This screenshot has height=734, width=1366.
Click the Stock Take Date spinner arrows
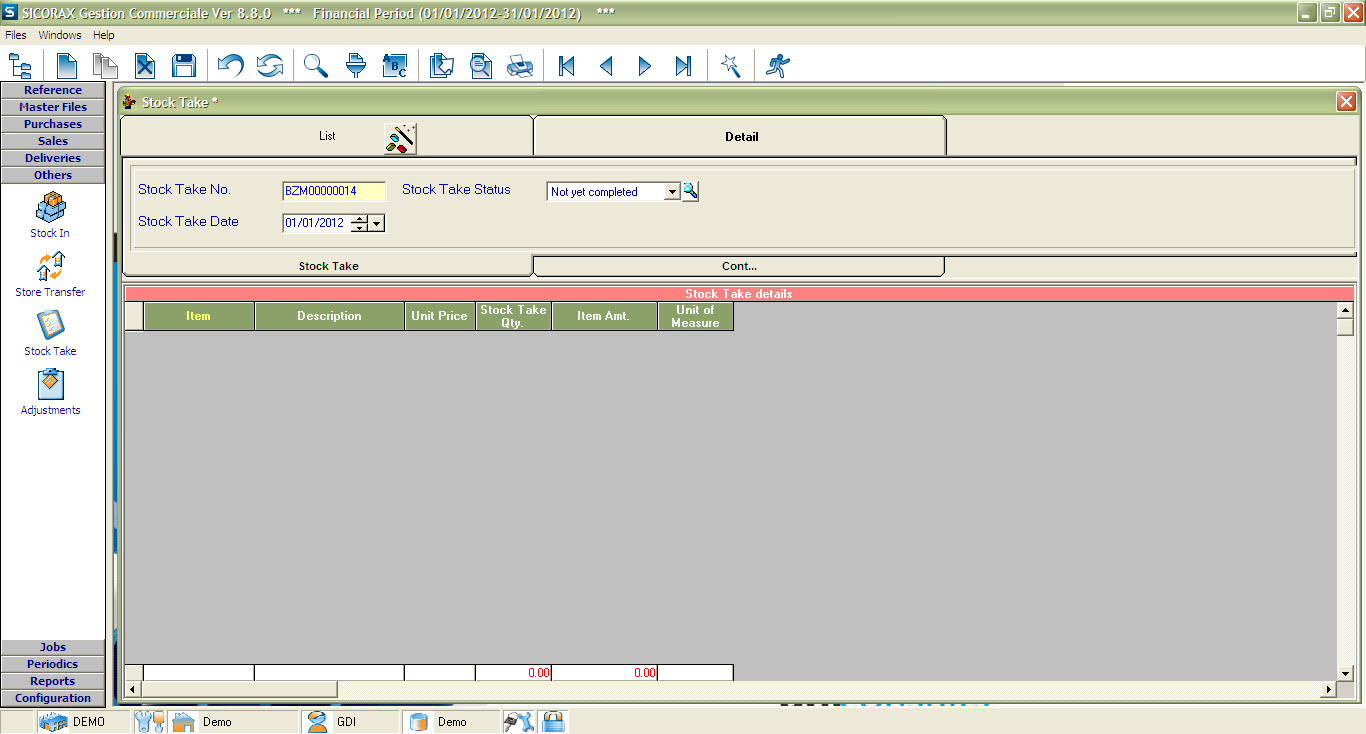point(360,224)
